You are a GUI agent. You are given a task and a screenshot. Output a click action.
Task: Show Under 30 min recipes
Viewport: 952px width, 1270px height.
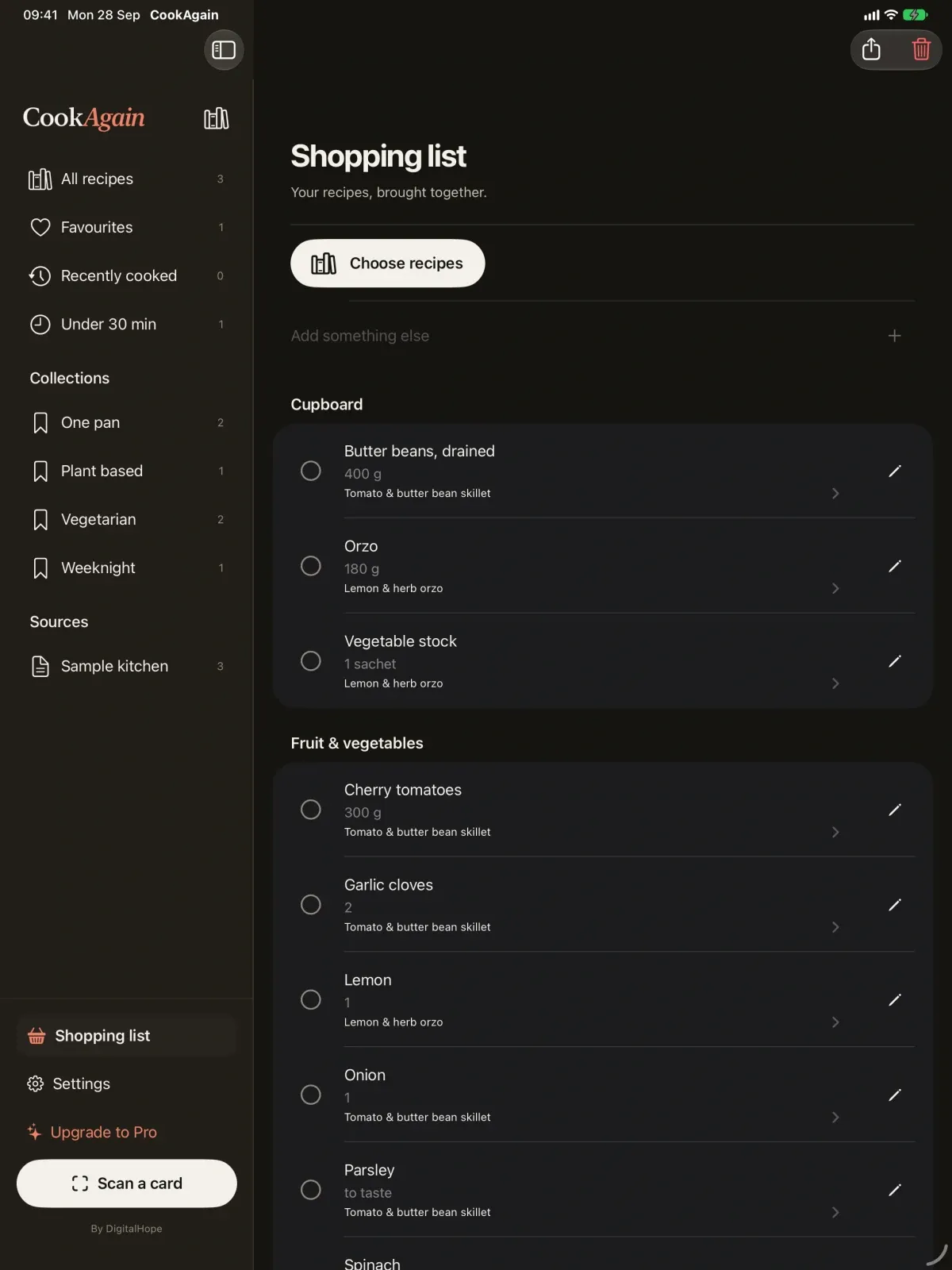(x=127, y=325)
